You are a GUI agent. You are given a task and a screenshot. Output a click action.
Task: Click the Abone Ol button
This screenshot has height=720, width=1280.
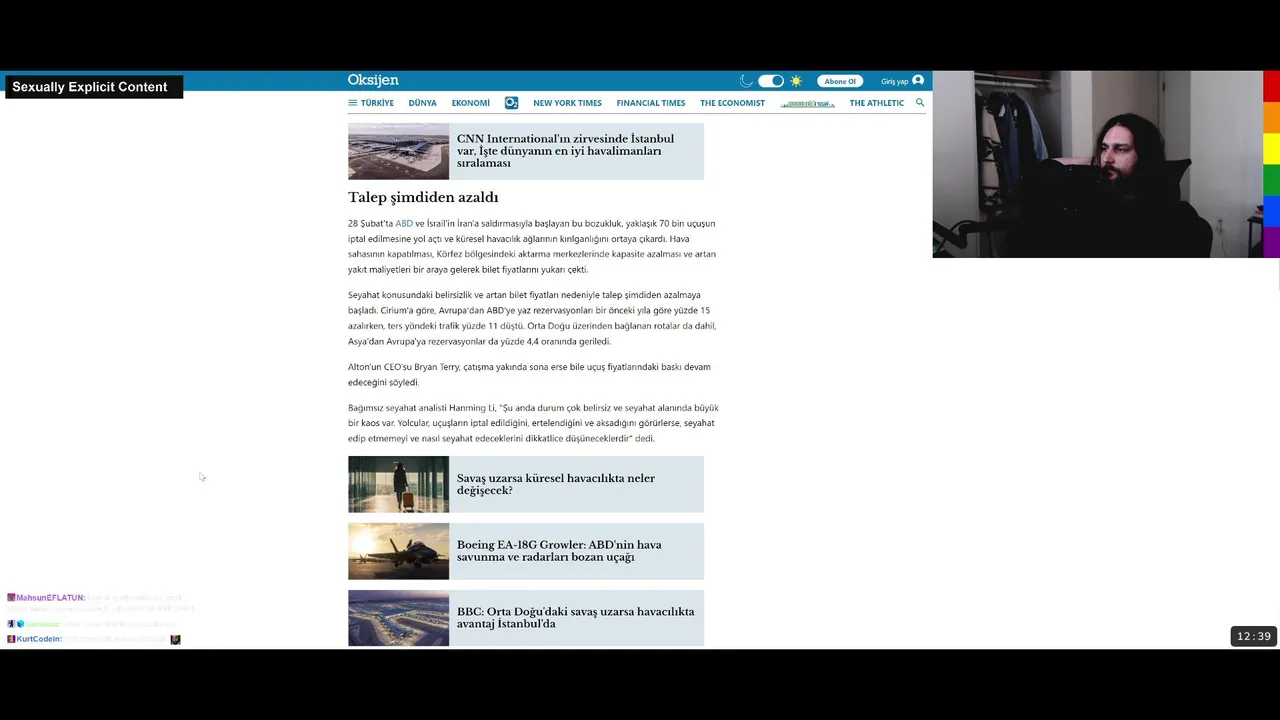[840, 81]
